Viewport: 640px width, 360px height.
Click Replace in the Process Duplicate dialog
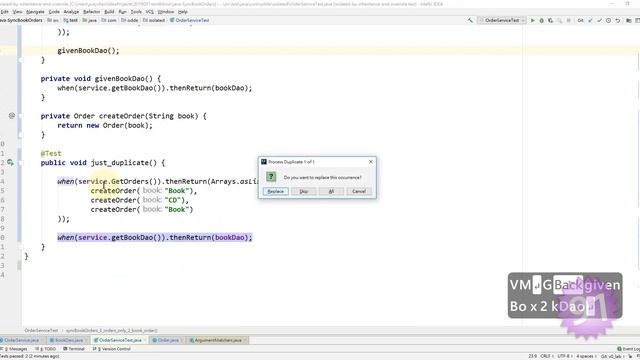coord(276,191)
